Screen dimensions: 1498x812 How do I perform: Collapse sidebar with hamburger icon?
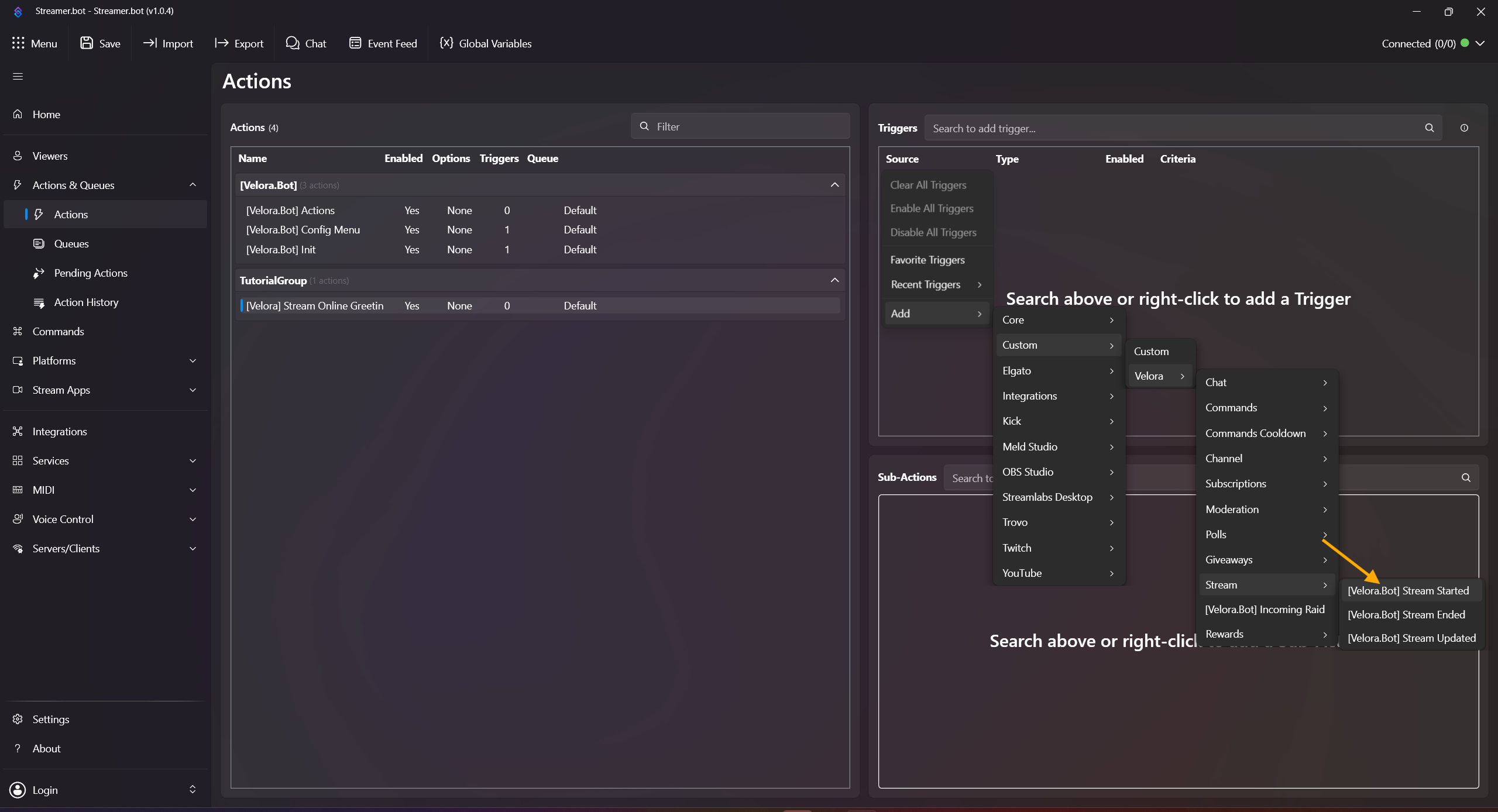click(x=18, y=77)
